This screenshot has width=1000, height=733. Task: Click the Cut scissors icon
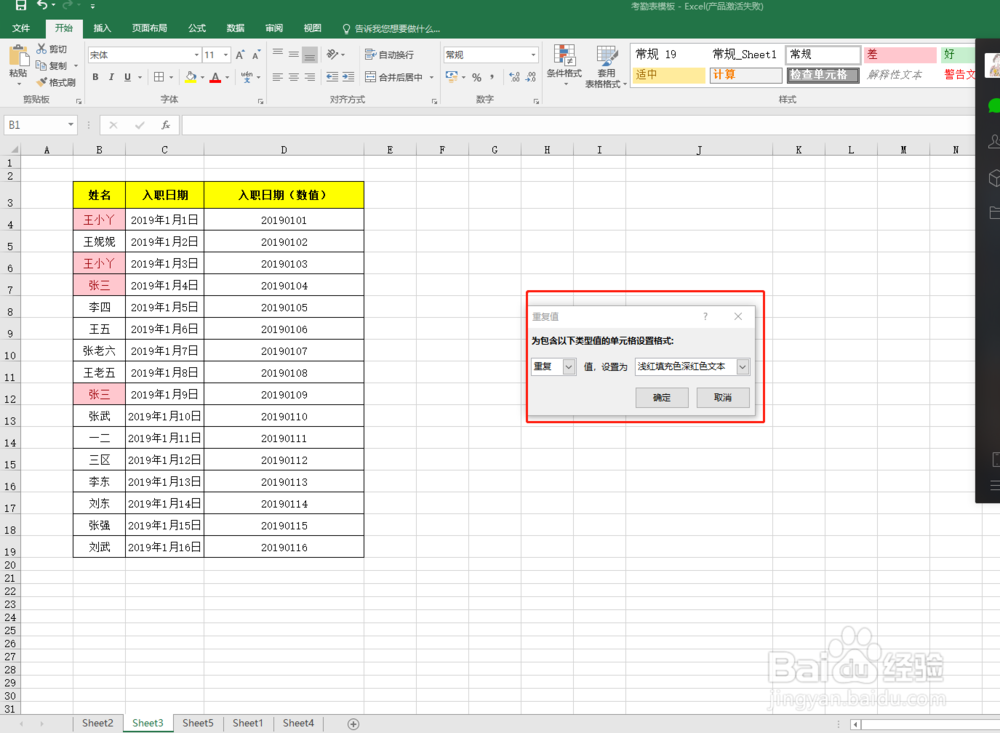pyautogui.click(x=42, y=49)
